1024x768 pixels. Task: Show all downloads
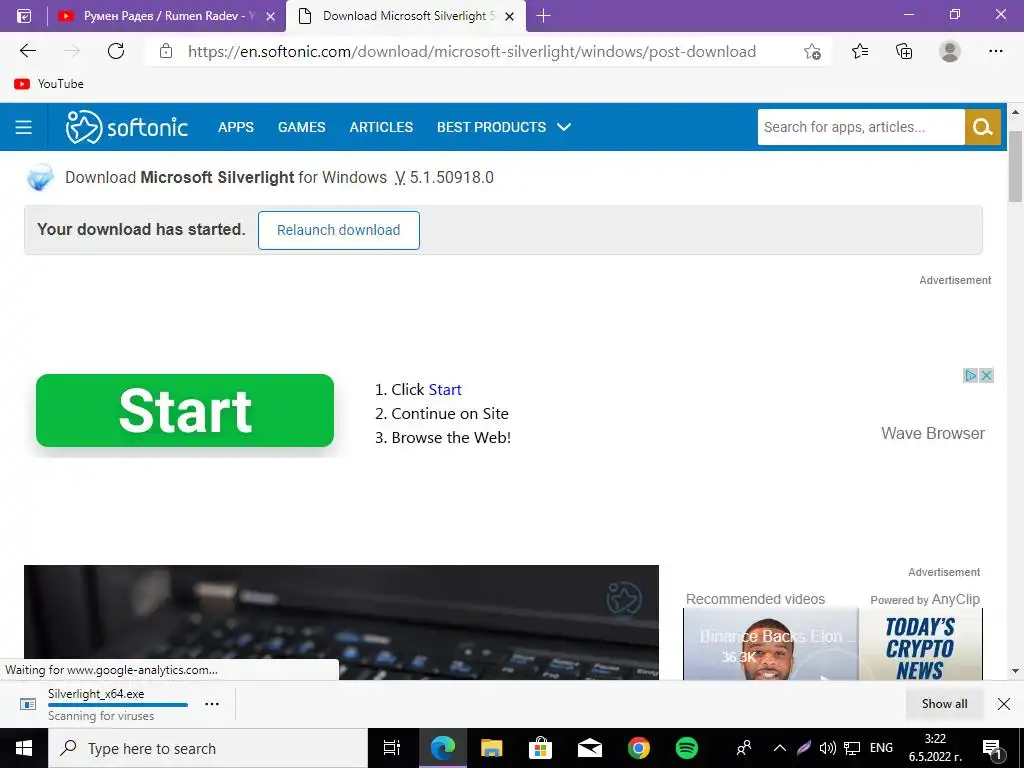[x=944, y=703]
